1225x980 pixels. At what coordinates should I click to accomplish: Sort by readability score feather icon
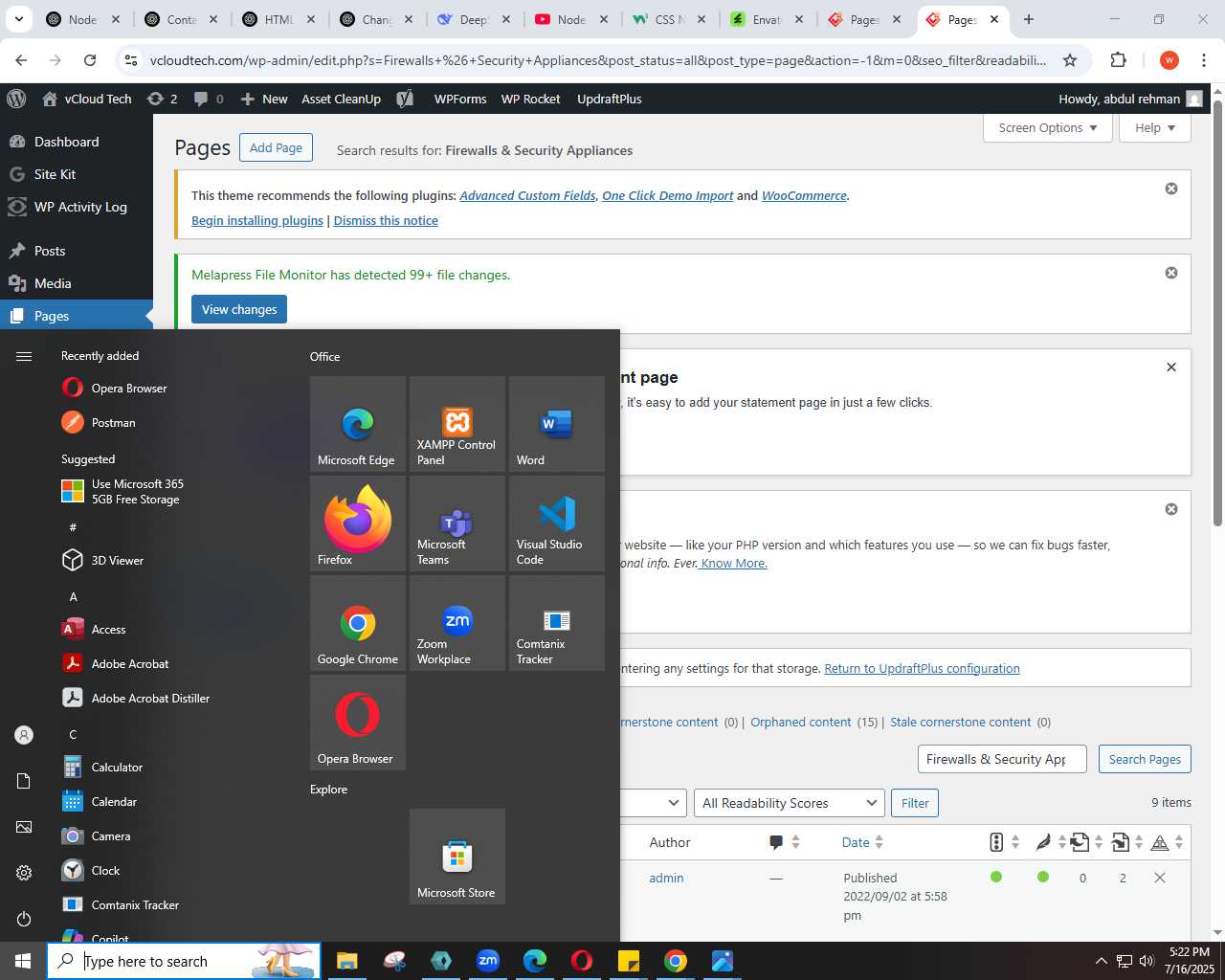tap(1051, 842)
